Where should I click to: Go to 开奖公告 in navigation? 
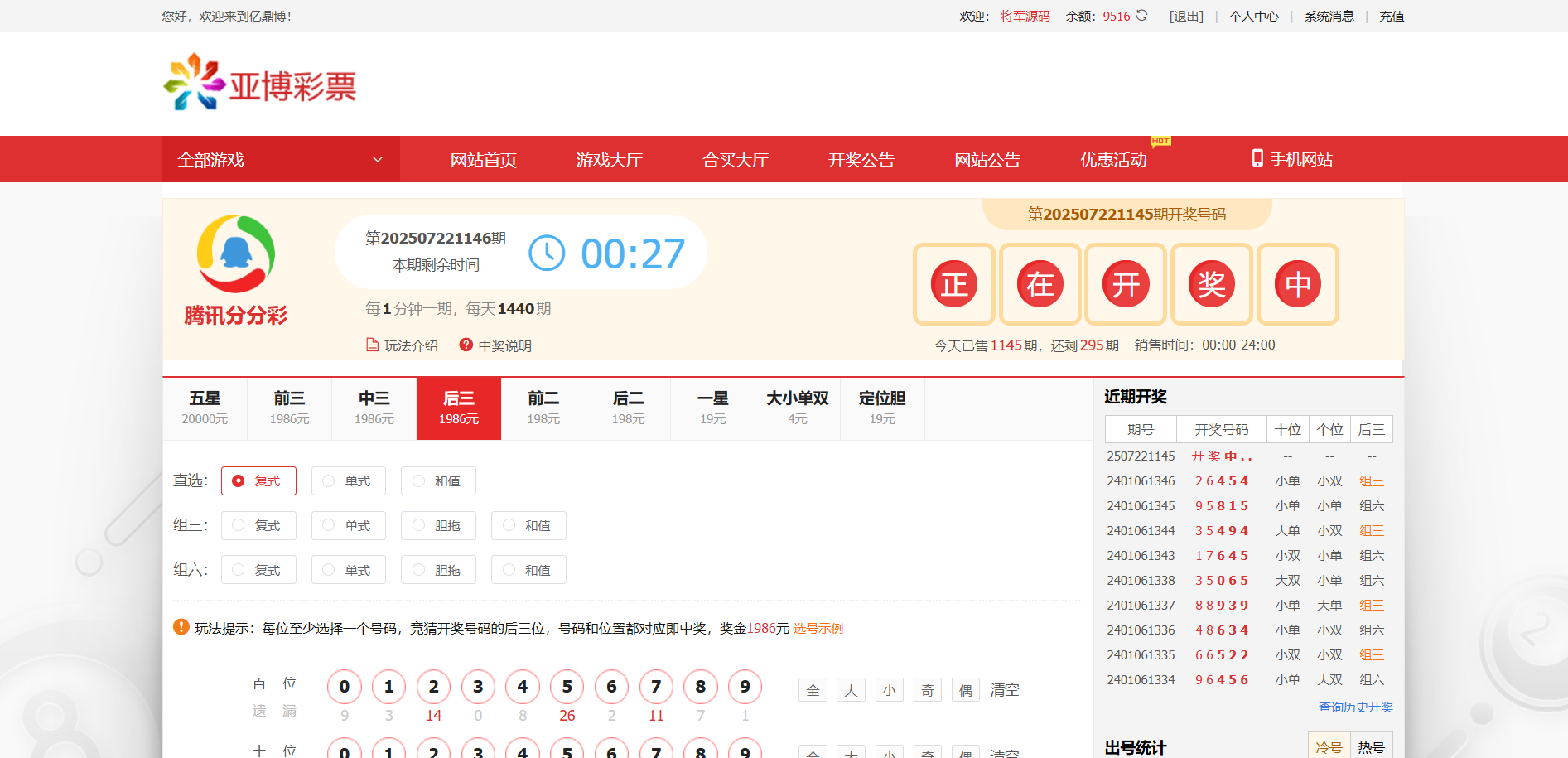point(861,160)
